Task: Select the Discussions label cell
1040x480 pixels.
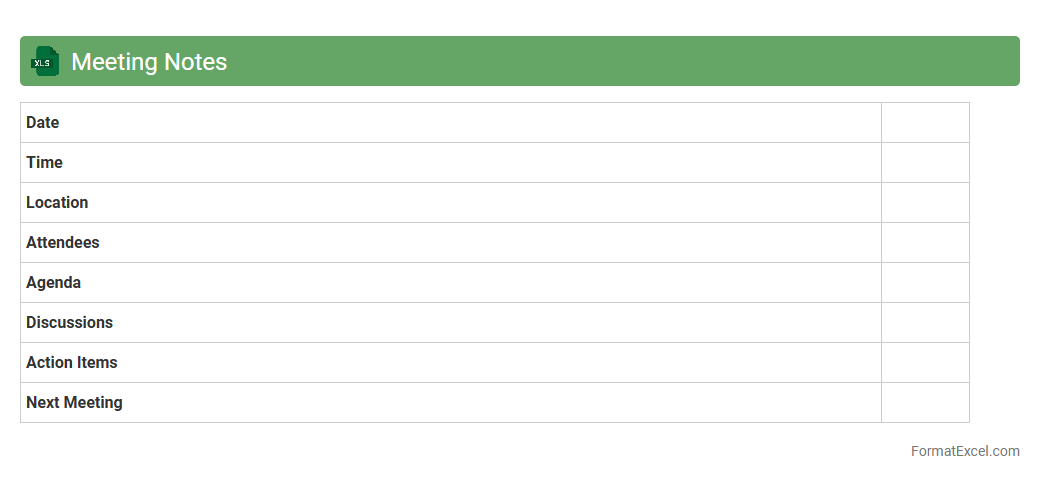Action: pos(450,323)
